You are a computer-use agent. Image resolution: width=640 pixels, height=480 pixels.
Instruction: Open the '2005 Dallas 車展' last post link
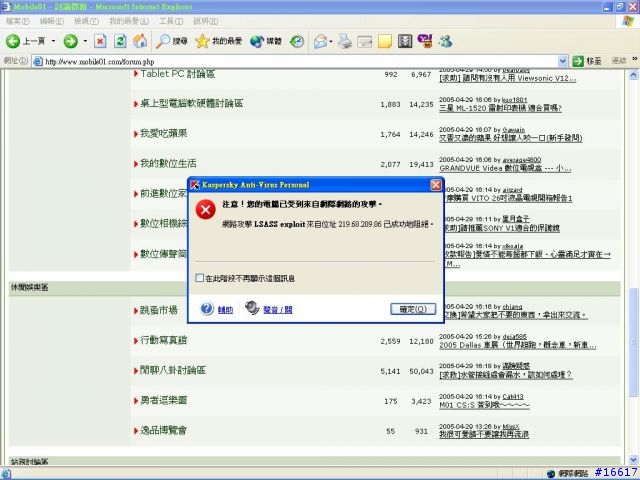coord(518,345)
